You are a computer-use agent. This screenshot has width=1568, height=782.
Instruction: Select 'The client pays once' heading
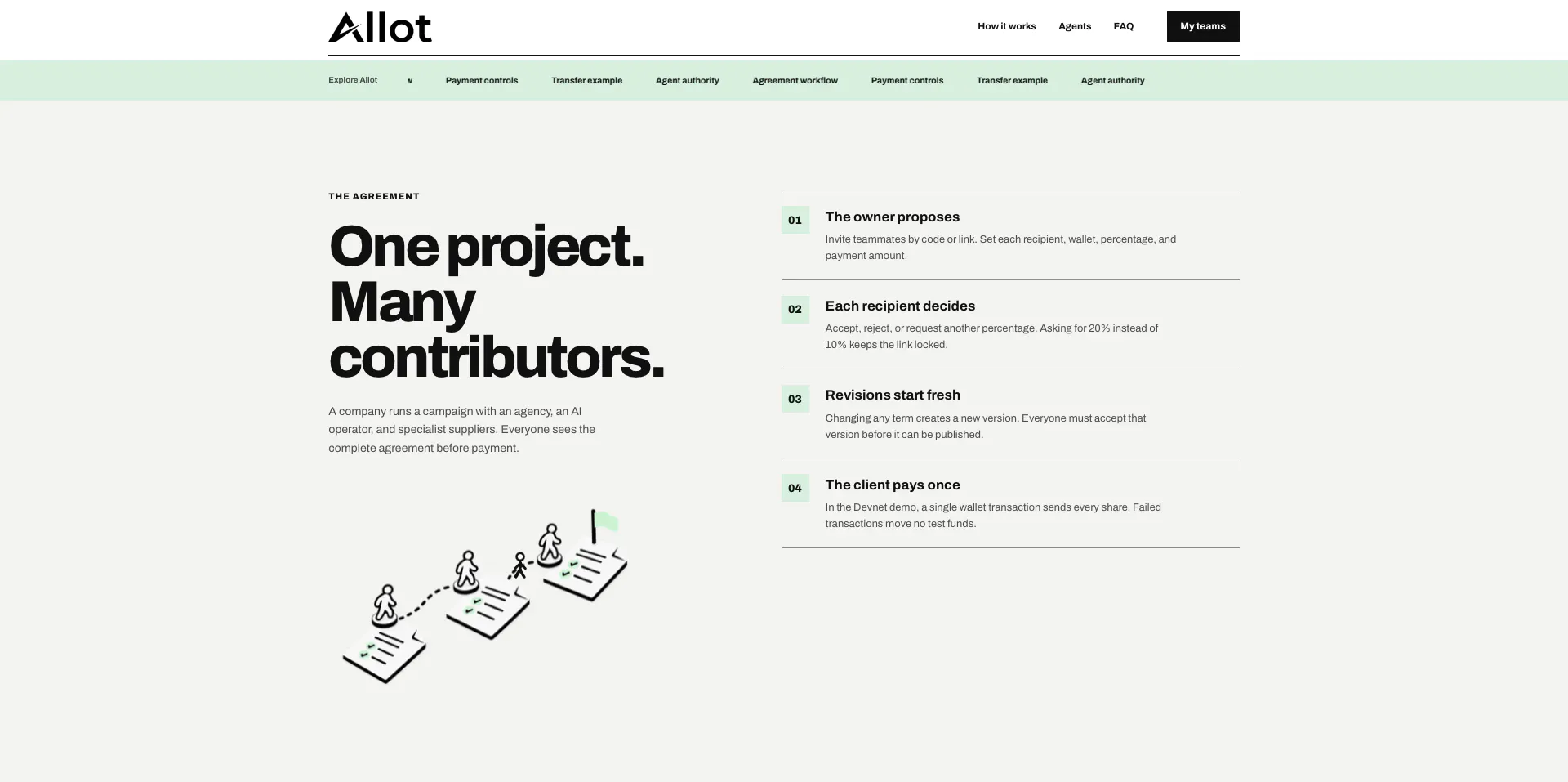[x=893, y=485]
